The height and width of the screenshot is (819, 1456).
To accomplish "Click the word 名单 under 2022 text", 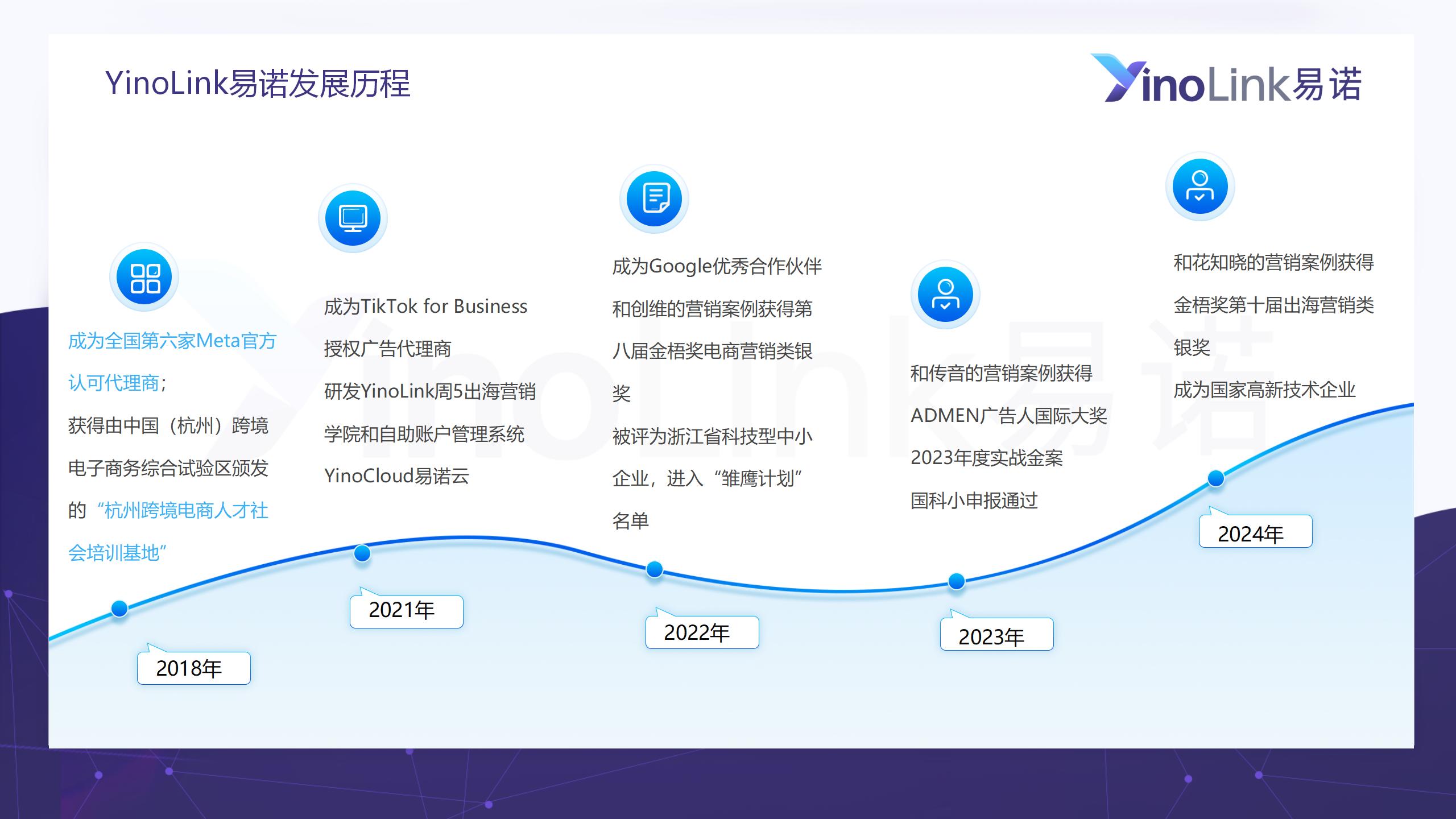I will click(630, 521).
